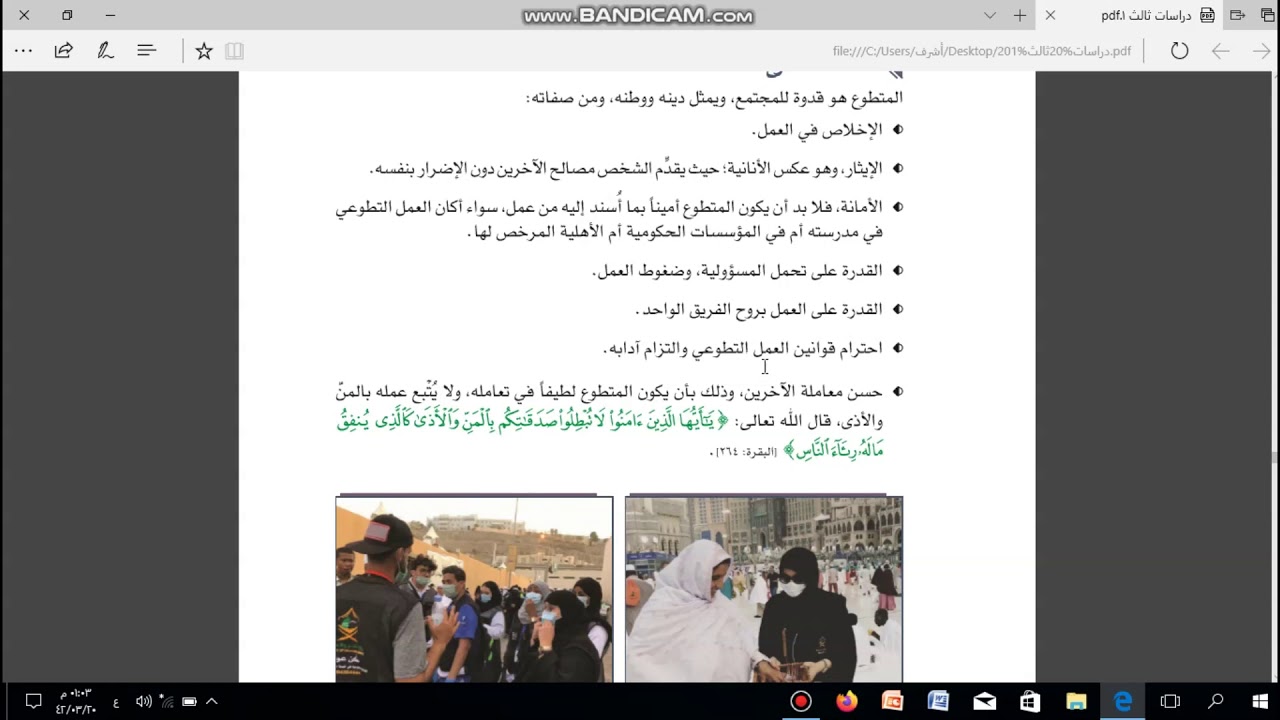Click the Bandicam record taskbar icon

coord(801,701)
